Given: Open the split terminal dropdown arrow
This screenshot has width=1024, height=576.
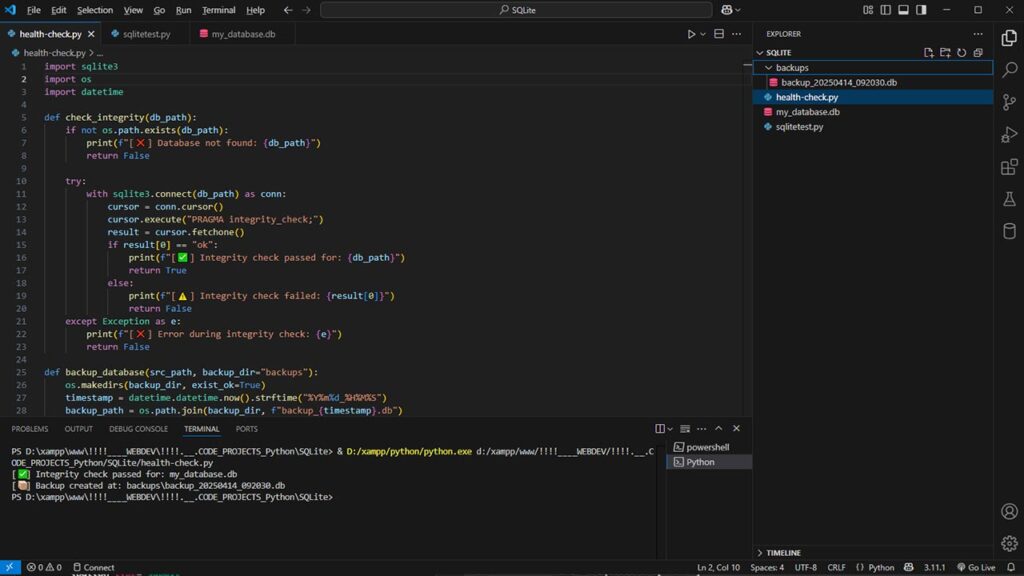Looking at the screenshot, I should tap(670, 428).
